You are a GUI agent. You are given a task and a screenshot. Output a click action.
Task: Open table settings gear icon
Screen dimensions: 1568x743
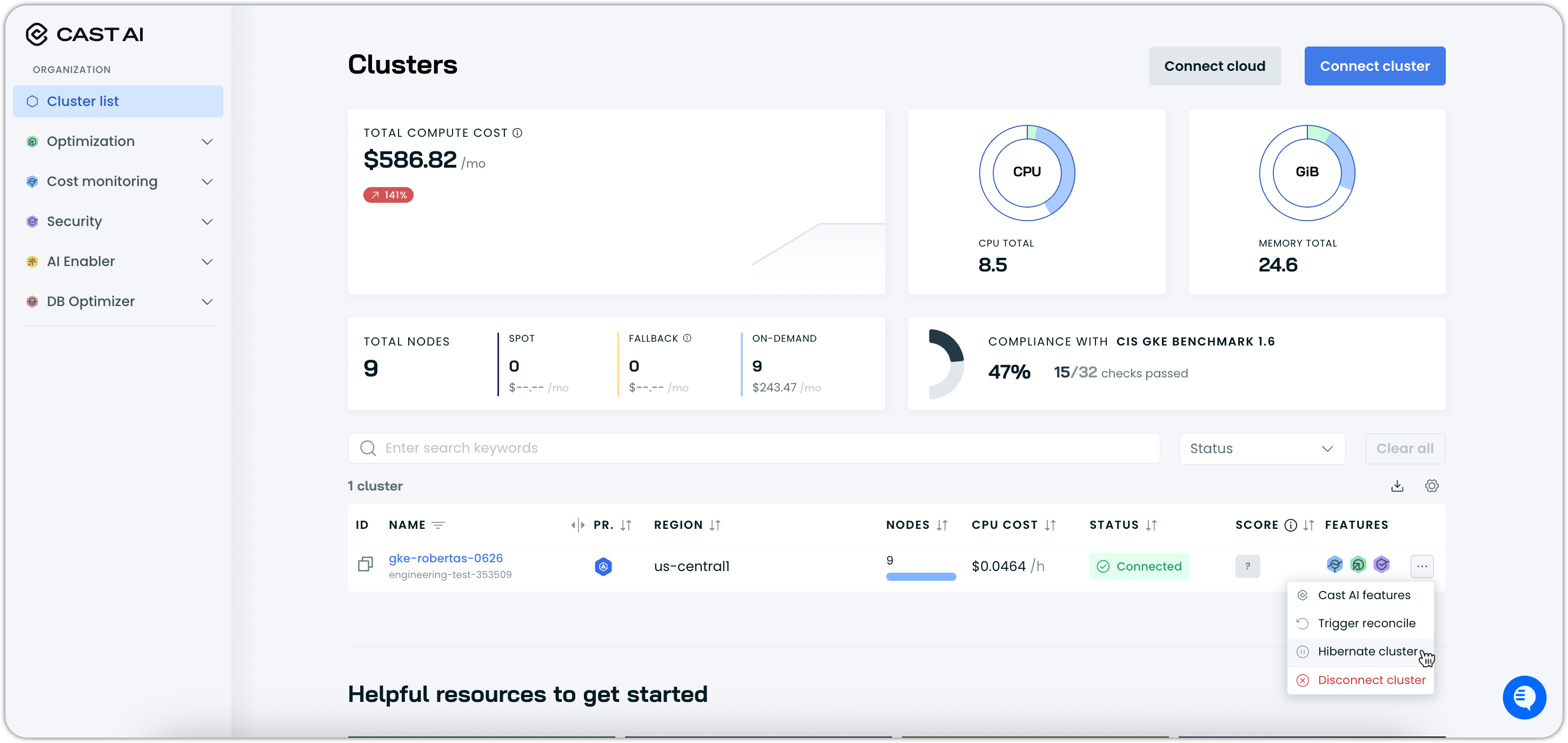(1432, 486)
